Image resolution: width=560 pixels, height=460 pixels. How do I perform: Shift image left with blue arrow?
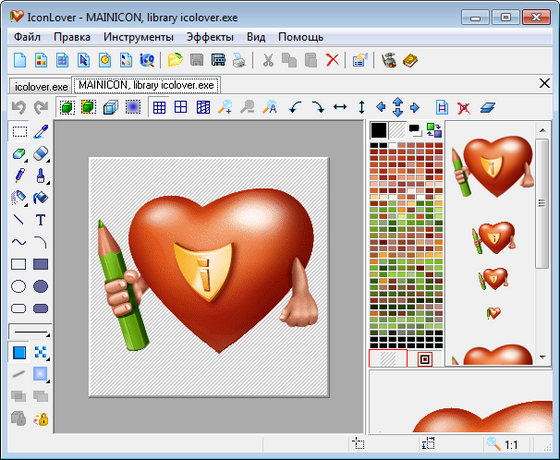point(381,107)
